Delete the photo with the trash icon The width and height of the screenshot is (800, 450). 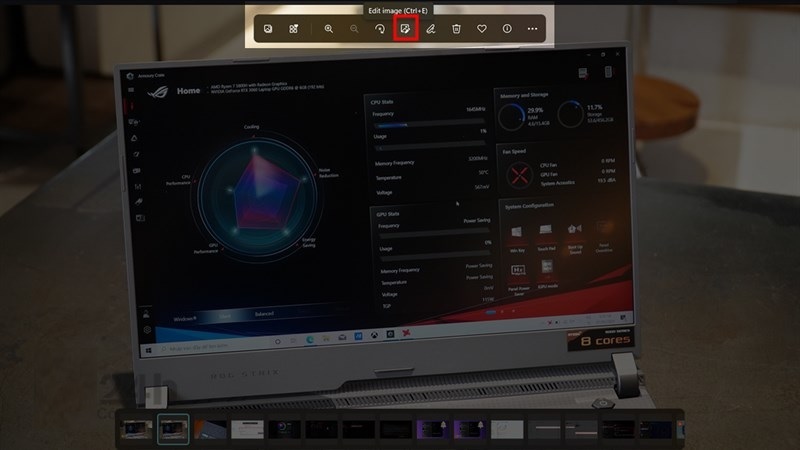456,29
